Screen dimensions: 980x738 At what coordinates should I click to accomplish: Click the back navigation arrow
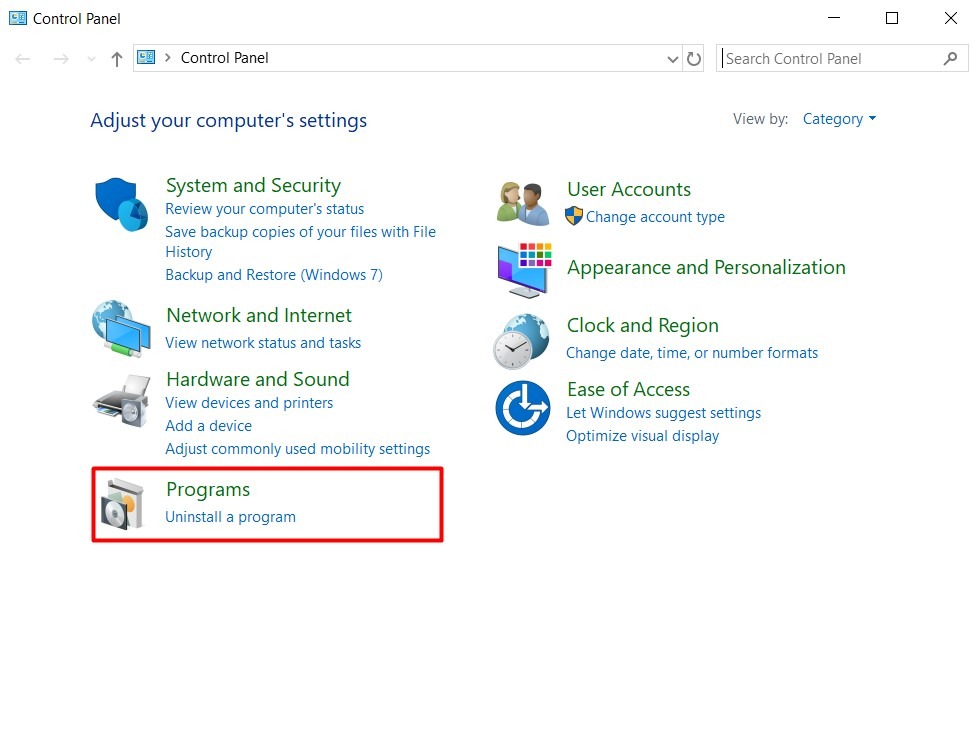(x=23, y=59)
